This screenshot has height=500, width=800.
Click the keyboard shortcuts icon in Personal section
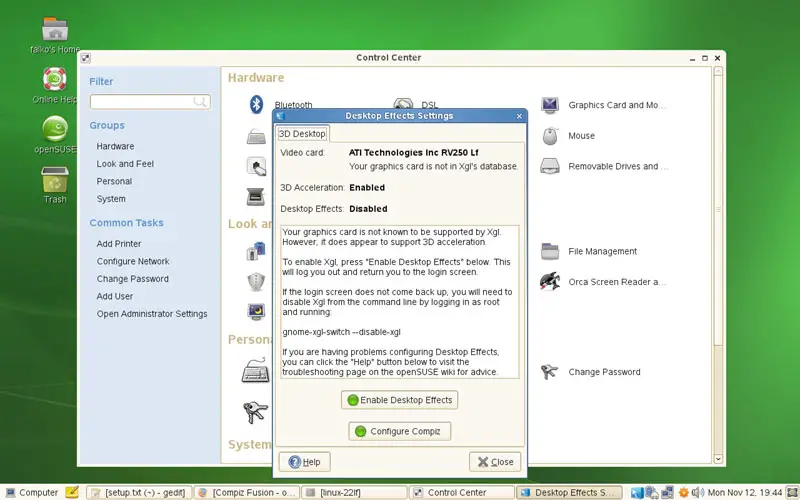256,370
